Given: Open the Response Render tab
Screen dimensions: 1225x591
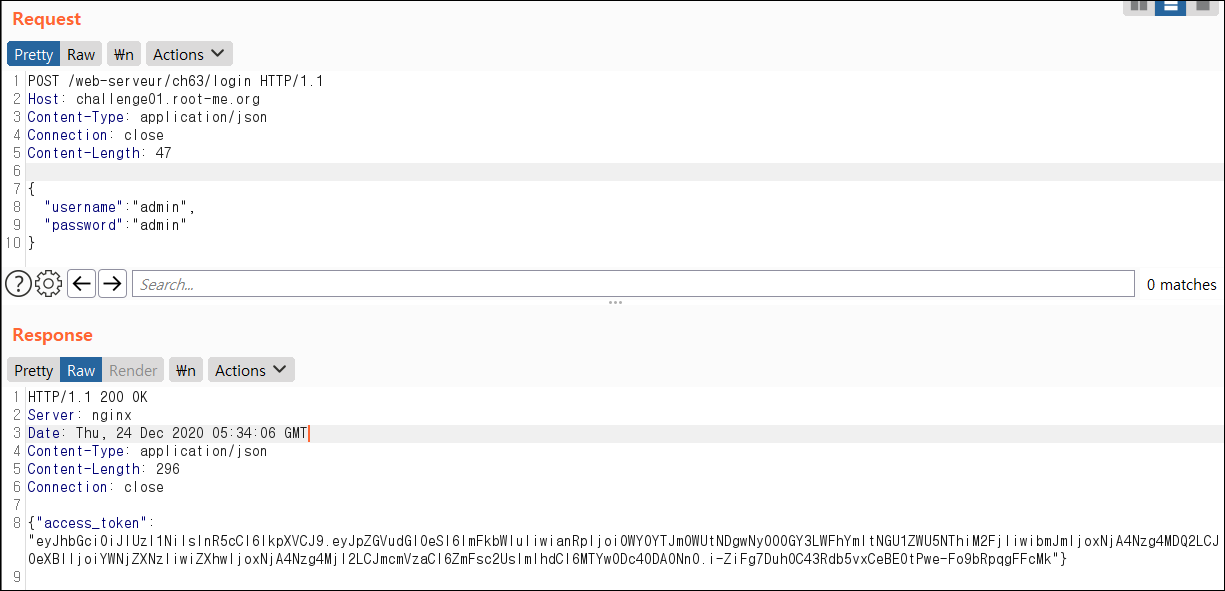Looking at the screenshot, I should (133, 370).
